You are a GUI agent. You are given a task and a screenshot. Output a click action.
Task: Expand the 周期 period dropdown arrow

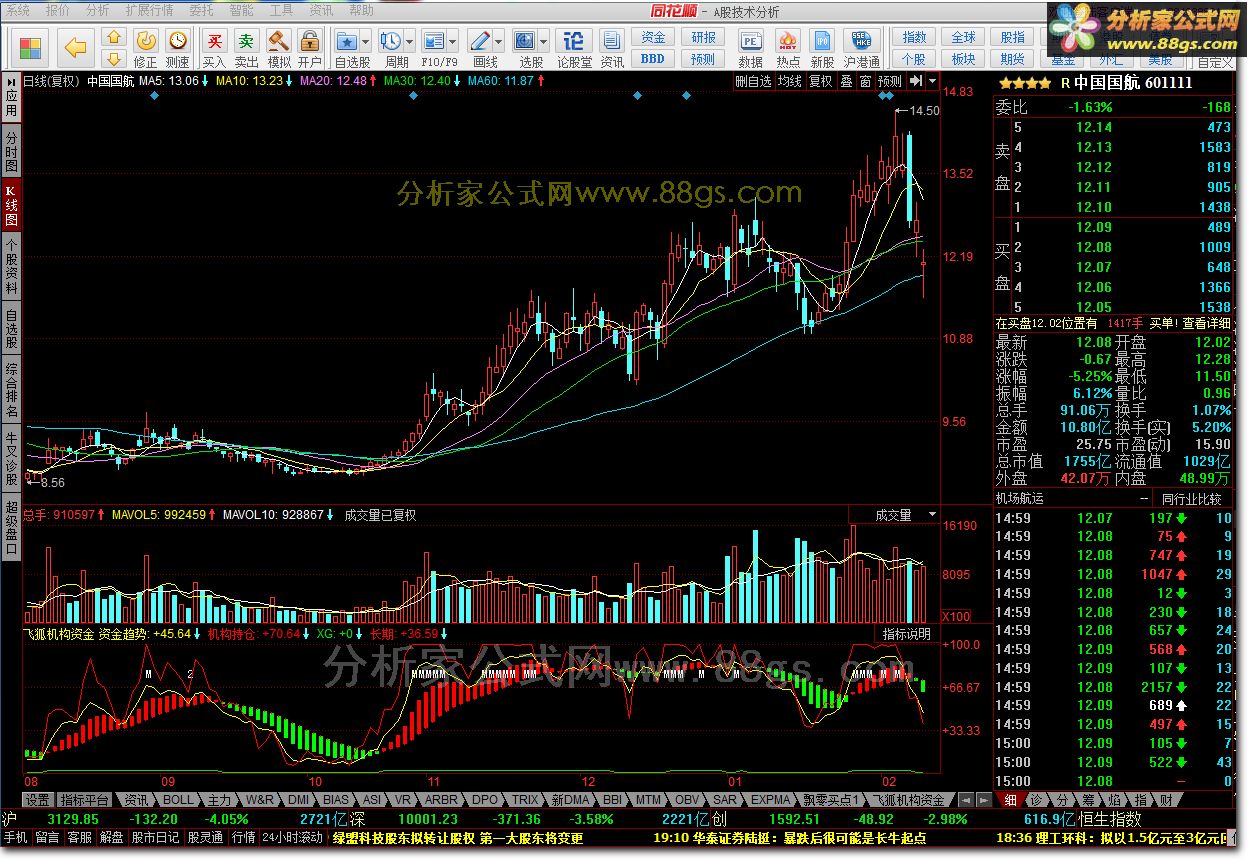pyautogui.click(x=410, y=42)
